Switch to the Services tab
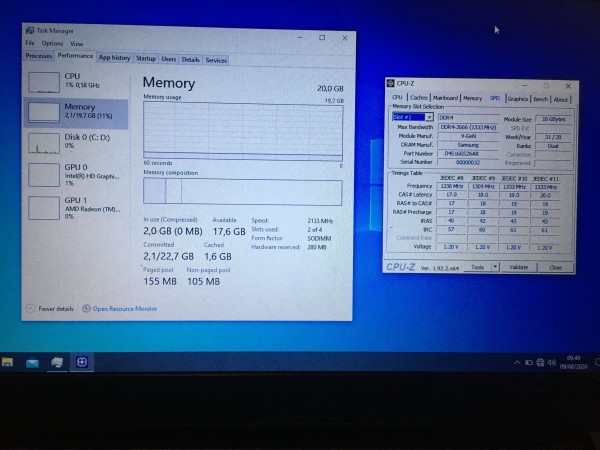The height and width of the screenshot is (450, 600). (x=216, y=60)
